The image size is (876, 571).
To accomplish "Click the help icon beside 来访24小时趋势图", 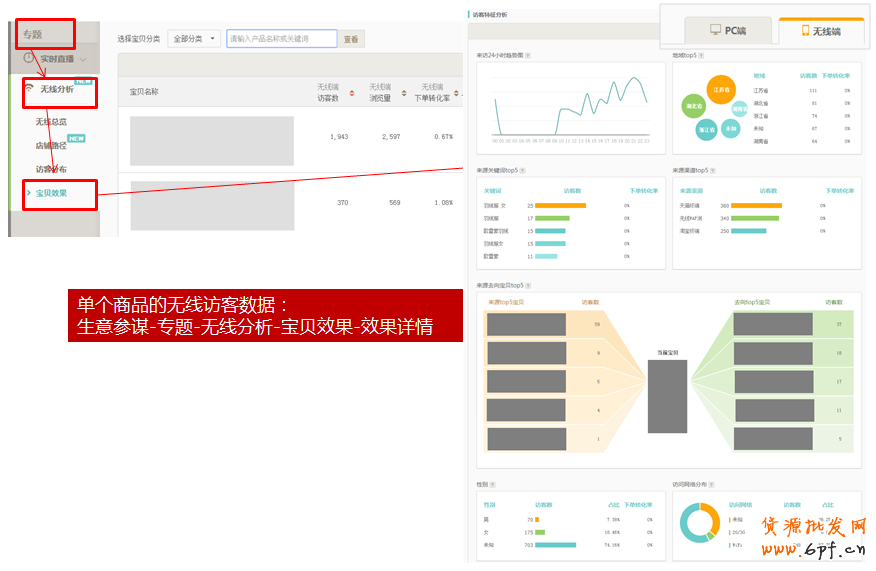I will [x=528, y=56].
